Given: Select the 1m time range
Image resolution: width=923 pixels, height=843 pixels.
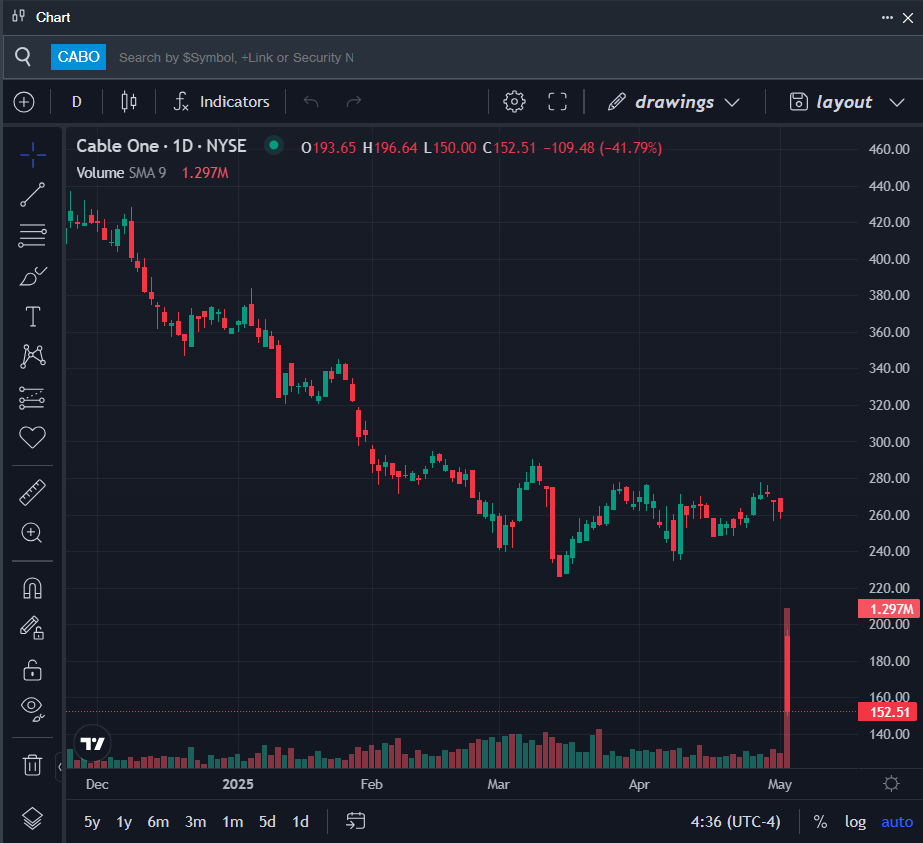Looking at the screenshot, I should click(233, 821).
